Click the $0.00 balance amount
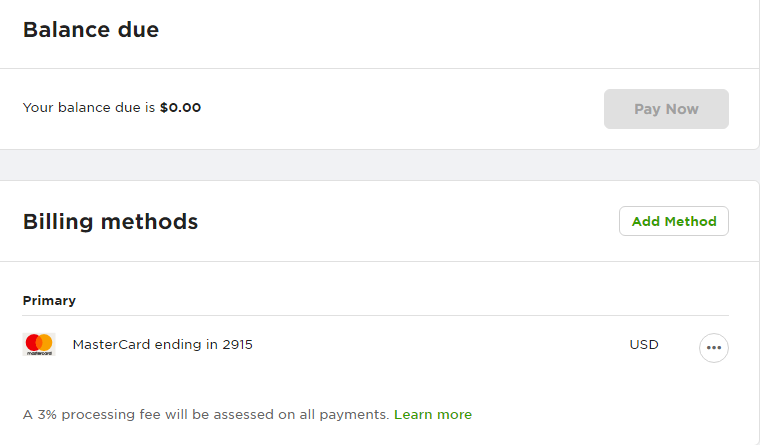Viewport: 760px width, 445px height. (x=180, y=108)
